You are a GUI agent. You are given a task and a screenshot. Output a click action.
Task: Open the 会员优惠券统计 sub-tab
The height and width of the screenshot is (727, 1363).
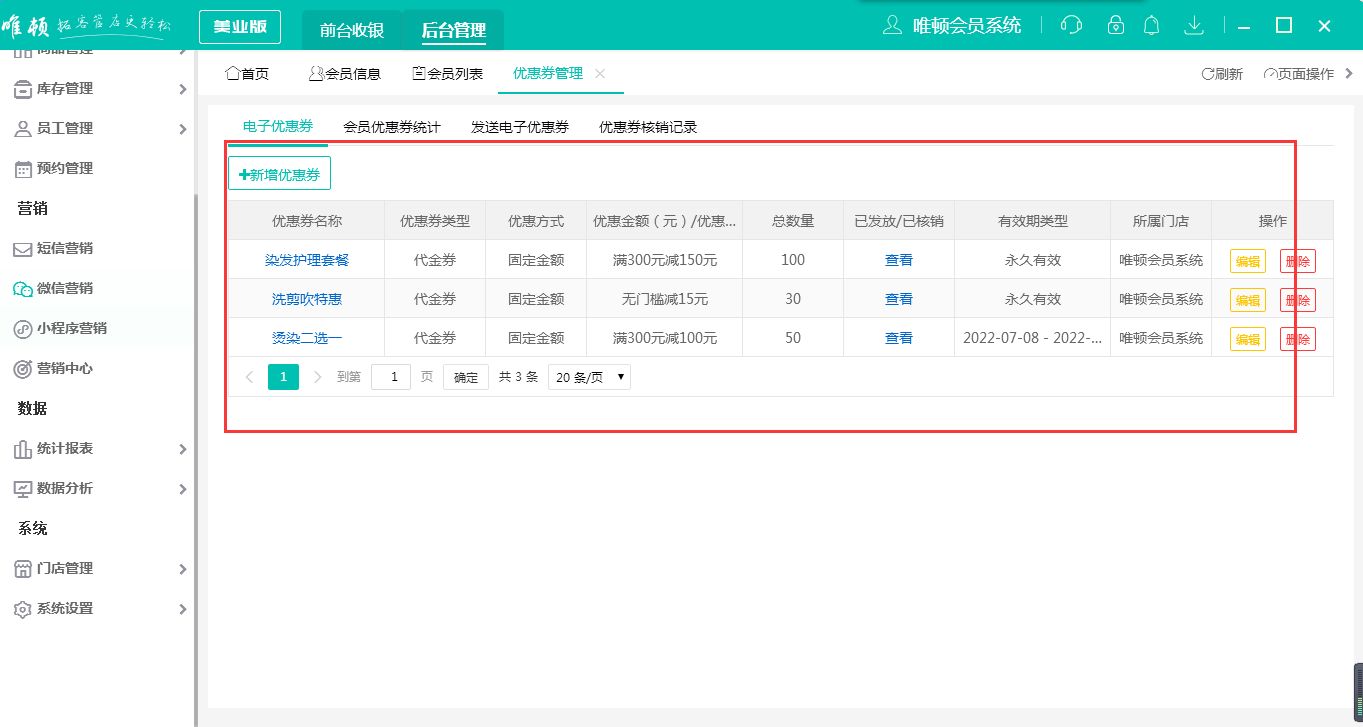point(392,127)
